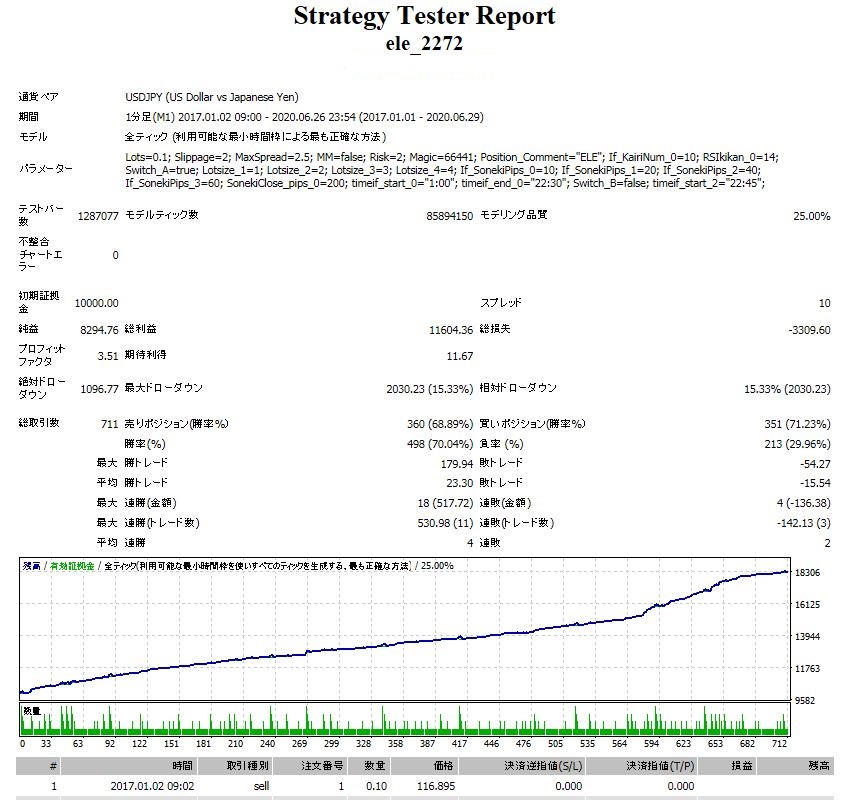
Task: Click the largest losing trade -54.27
Action: tap(815, 464)
